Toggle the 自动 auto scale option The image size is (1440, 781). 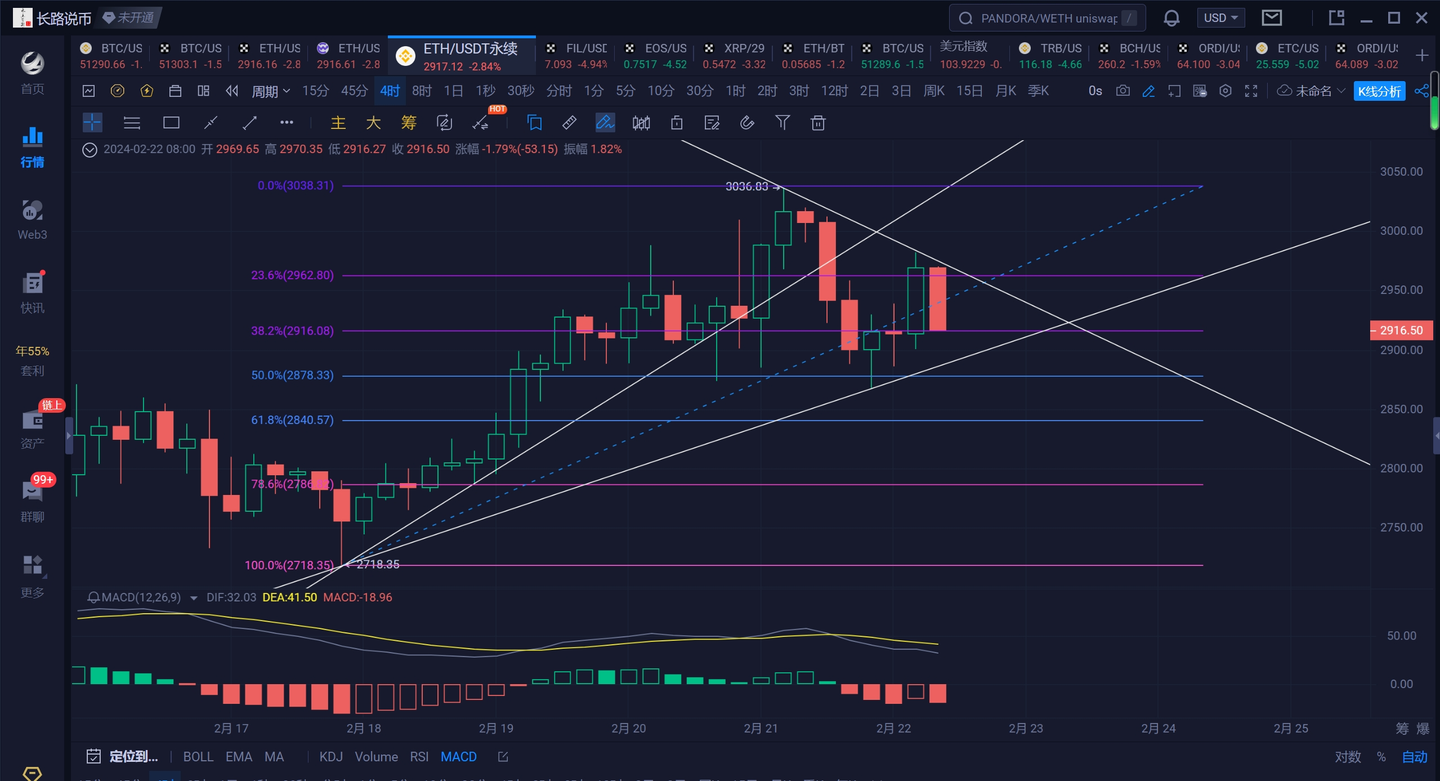pos(1415,757)
